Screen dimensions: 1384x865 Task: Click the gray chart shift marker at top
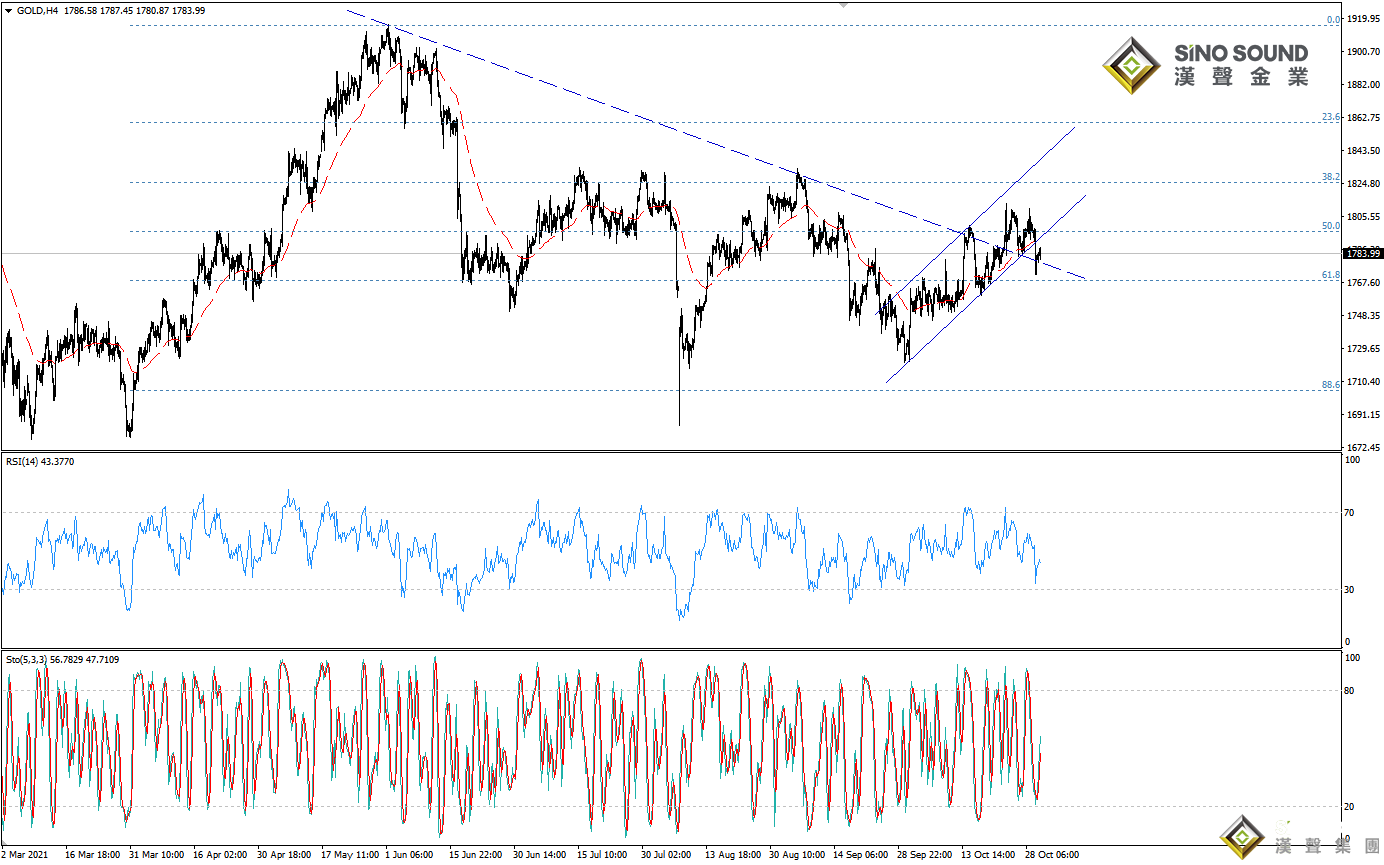(843, 5)
